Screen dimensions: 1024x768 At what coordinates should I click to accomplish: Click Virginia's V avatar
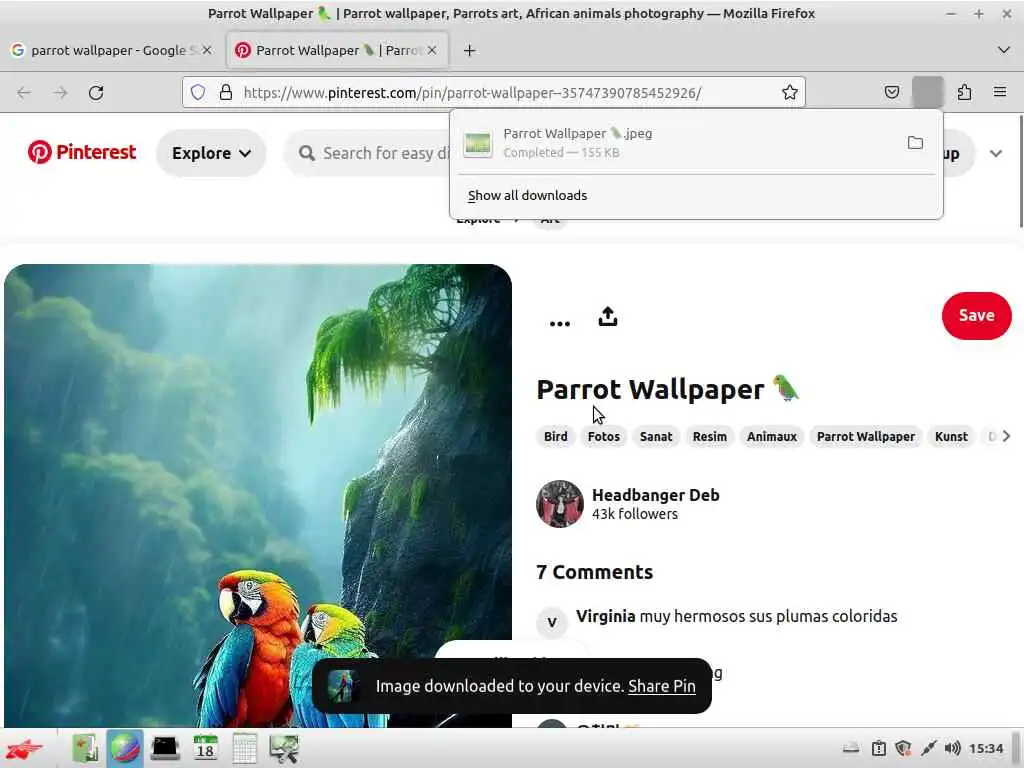[552, 622]
